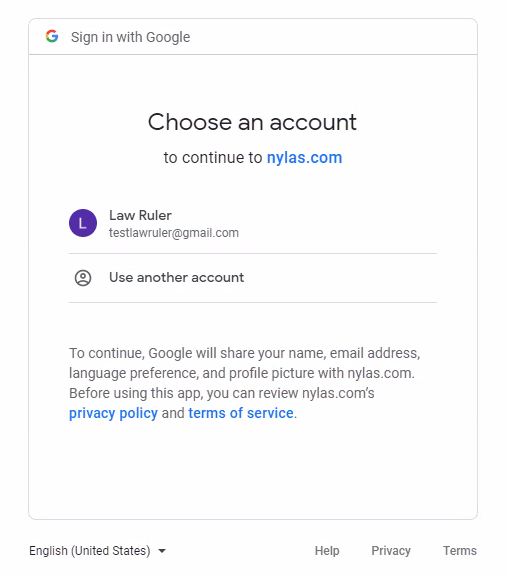Click Use another account

point(176,277)
